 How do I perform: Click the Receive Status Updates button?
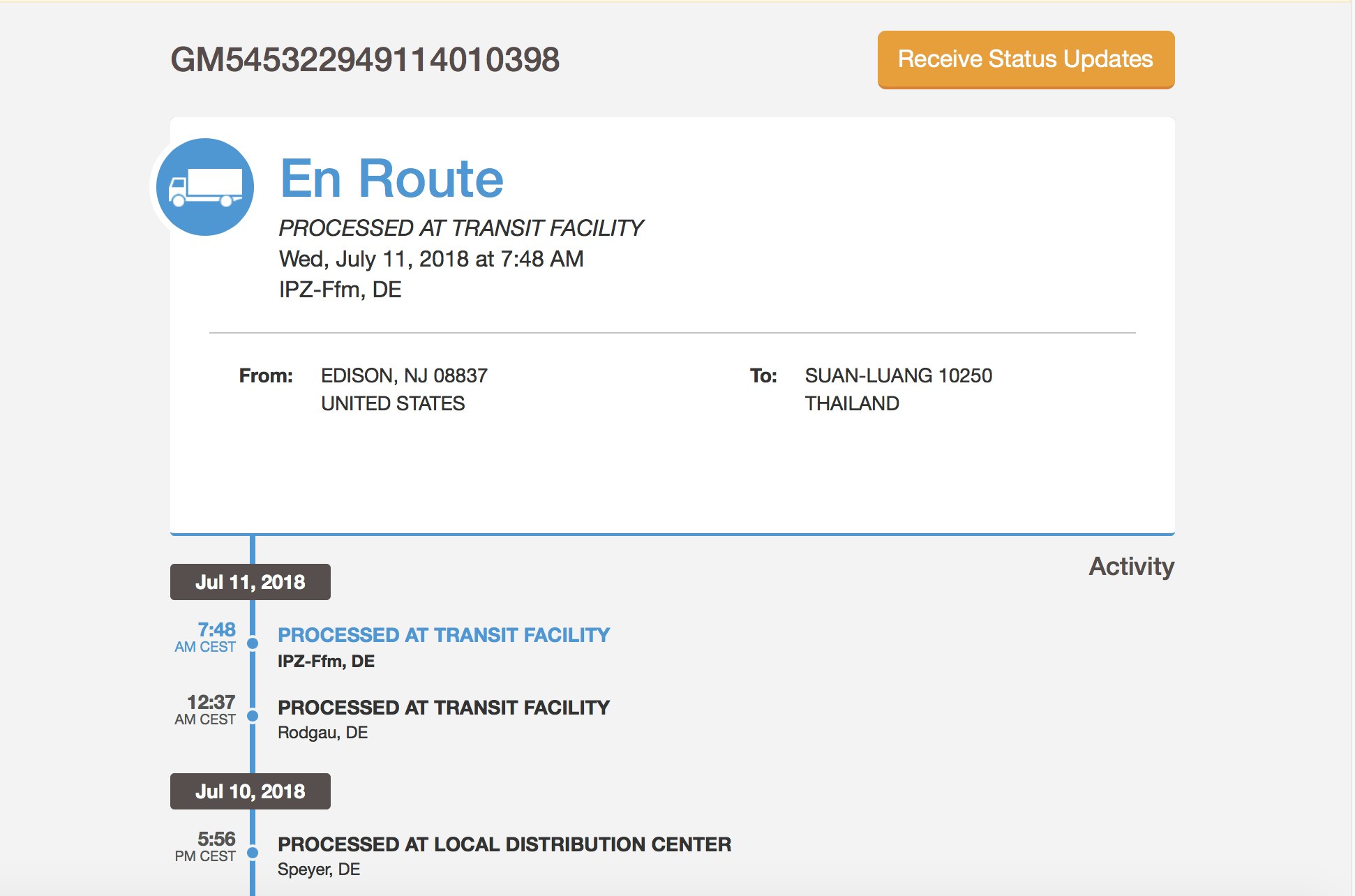point(1025,59)
